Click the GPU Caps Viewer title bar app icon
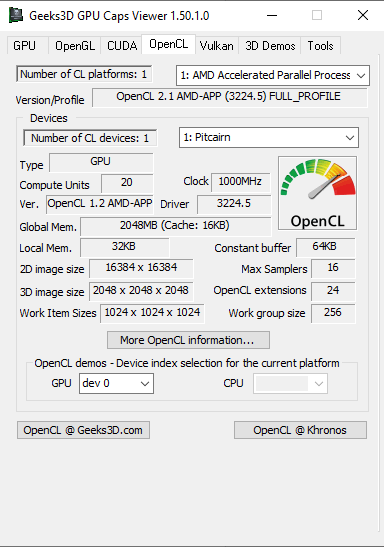The width and height of the screenshot is (384, 547). [x=16, y=15]
